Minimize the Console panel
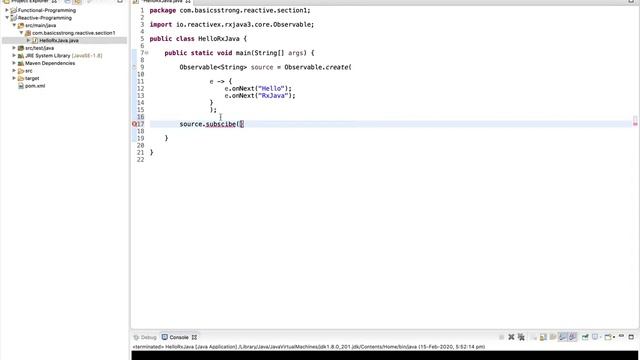 (x=621, y=336)
